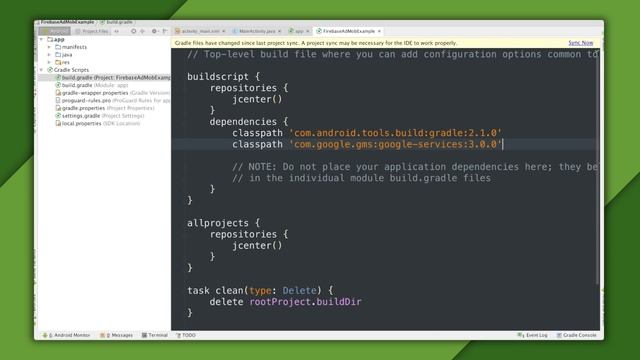
Task: Collapse the Gradle Scripts node
Action: pyautogui.click(x=41, y=70)
